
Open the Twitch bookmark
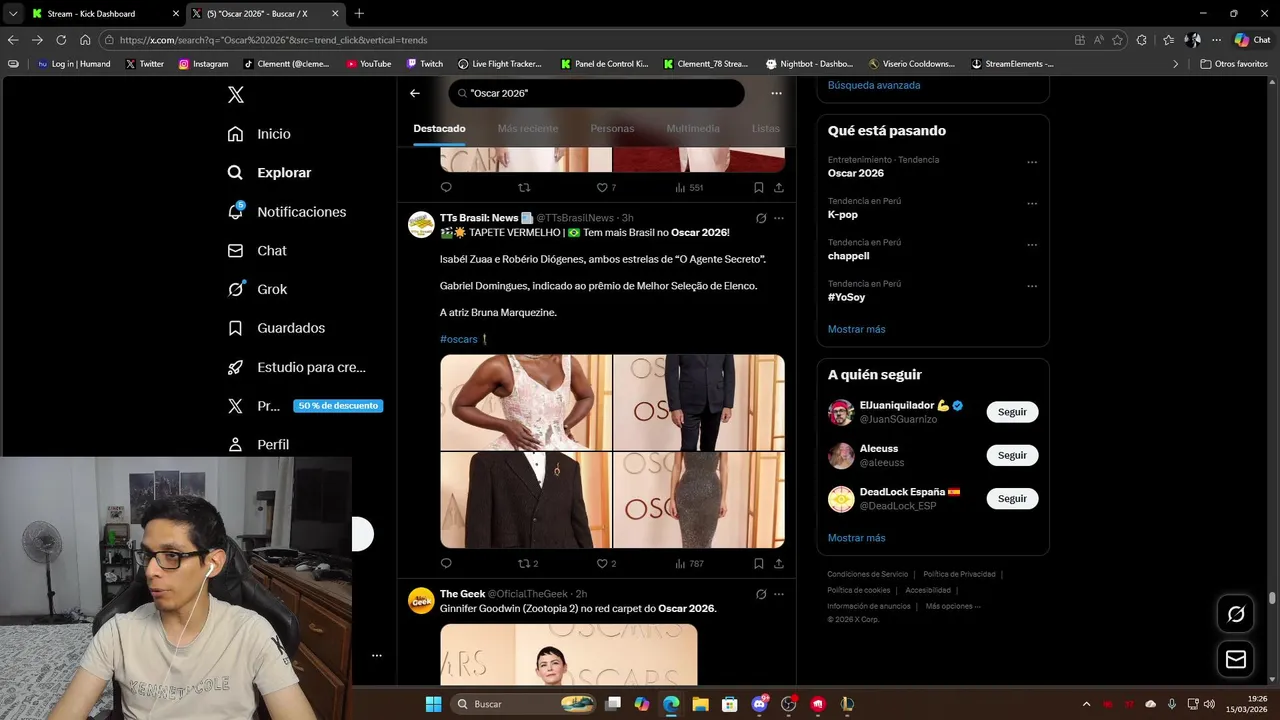pyautogui.click(x=425, y=64)
